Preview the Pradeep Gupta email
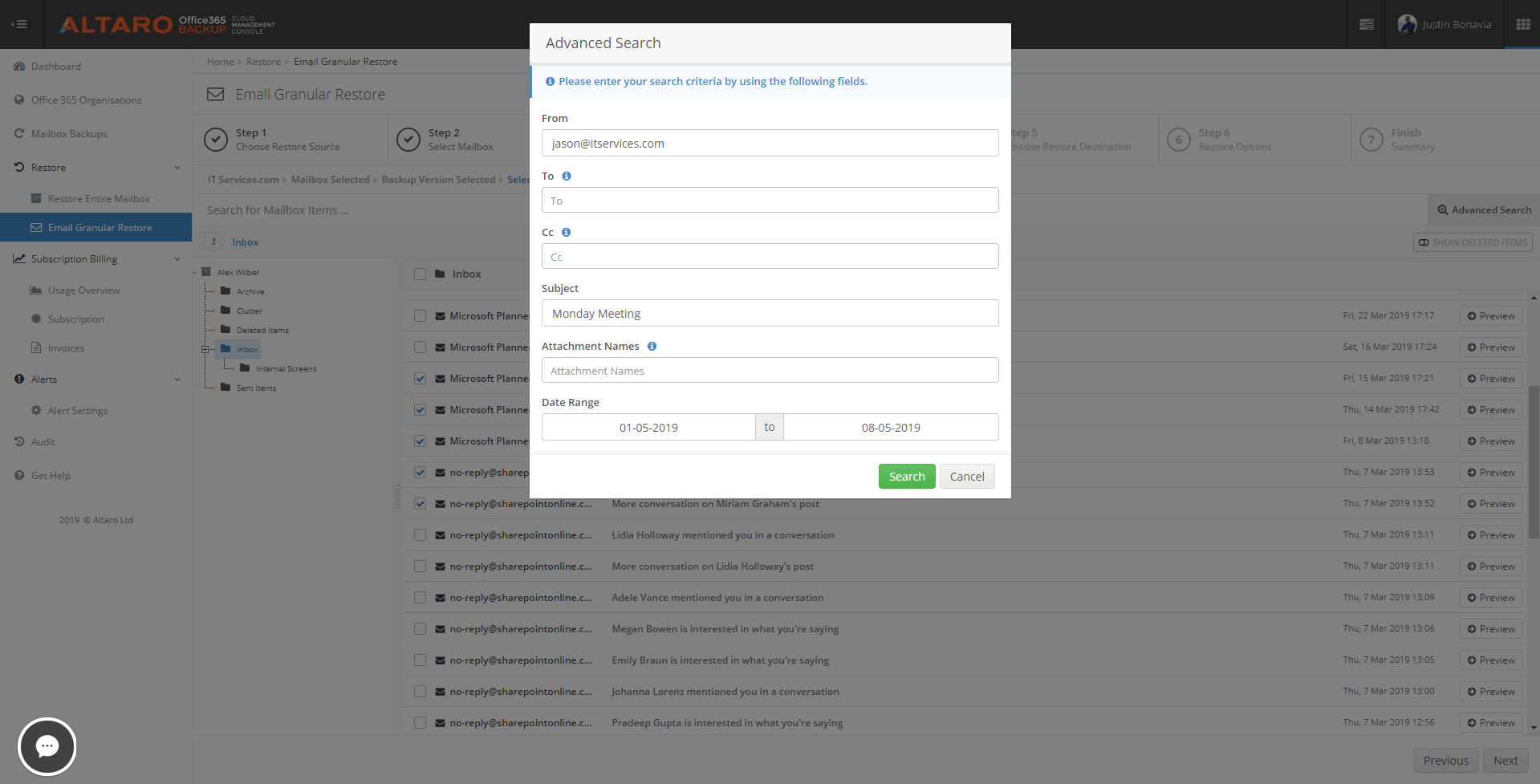 coord(1491,722)
